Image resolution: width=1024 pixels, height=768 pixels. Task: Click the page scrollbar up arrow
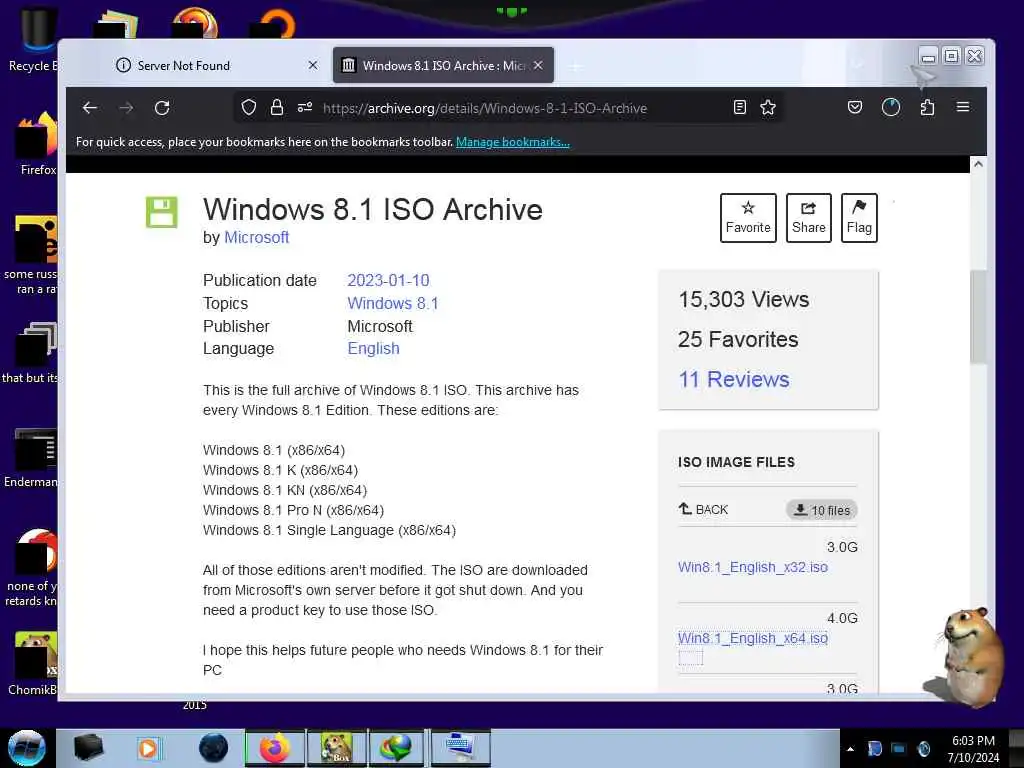pyautogui.click(x=978, y=164)
